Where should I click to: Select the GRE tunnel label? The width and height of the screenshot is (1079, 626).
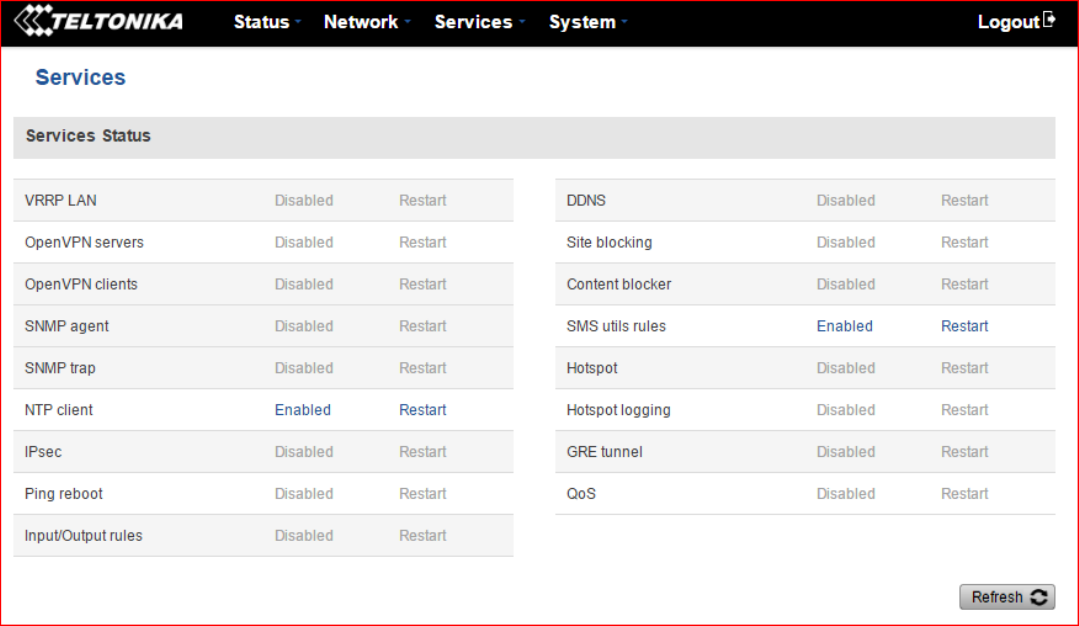[x=604, y=452]
